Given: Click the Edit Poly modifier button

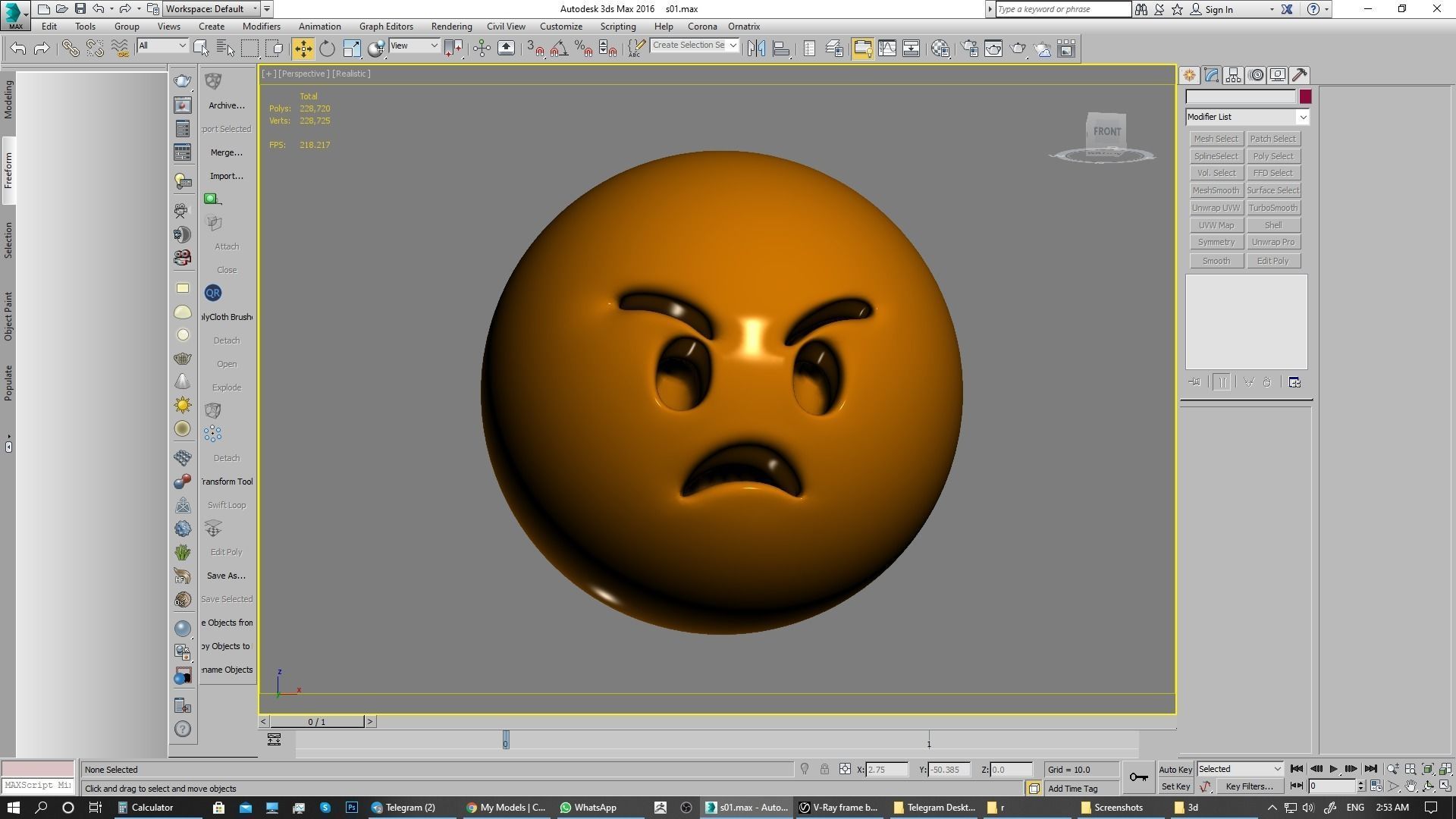Looking at the screenshot, I should (x=1272, y=261).
